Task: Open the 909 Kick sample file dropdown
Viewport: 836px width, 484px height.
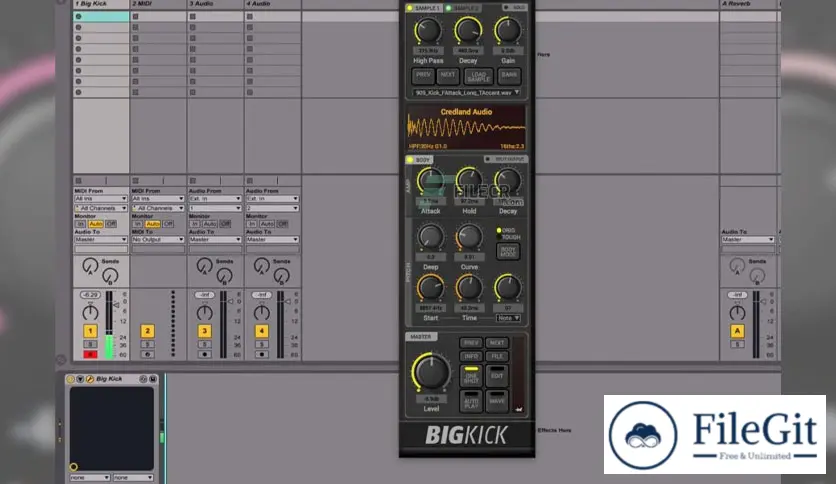Action: [x=467, y=93]
